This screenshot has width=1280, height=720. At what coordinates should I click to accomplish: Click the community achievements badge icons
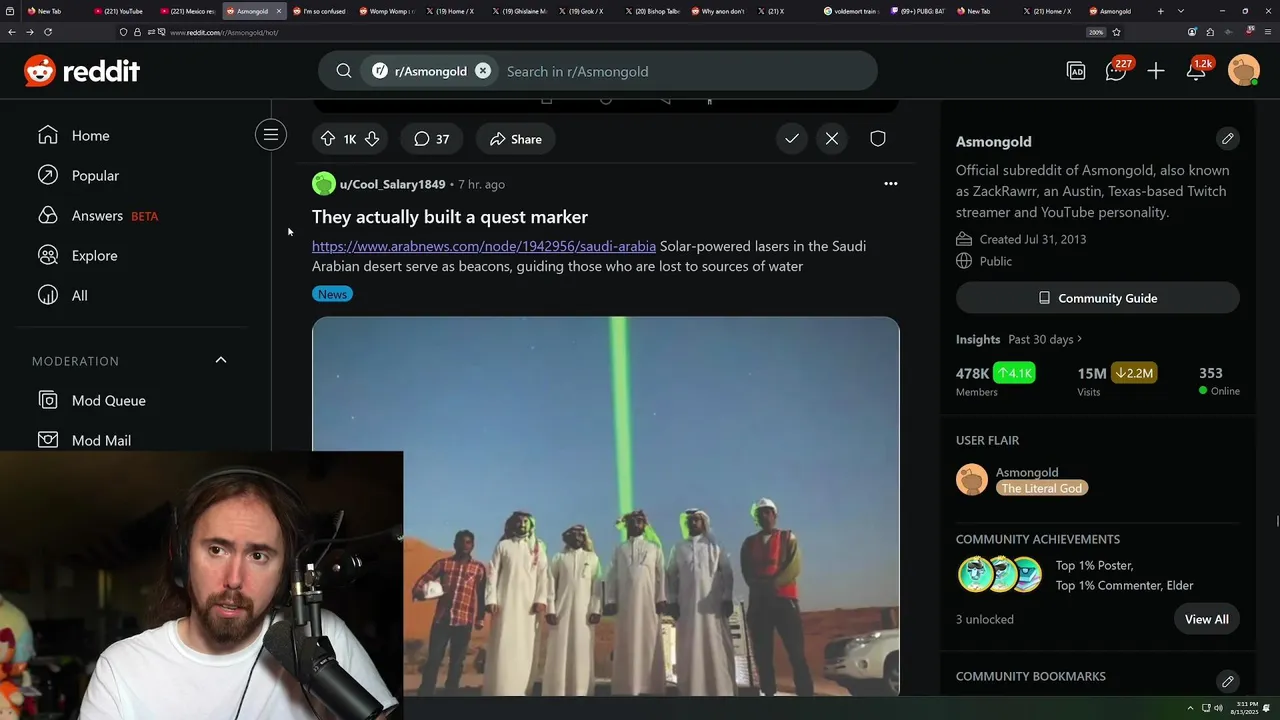(x=1000, y=575)
